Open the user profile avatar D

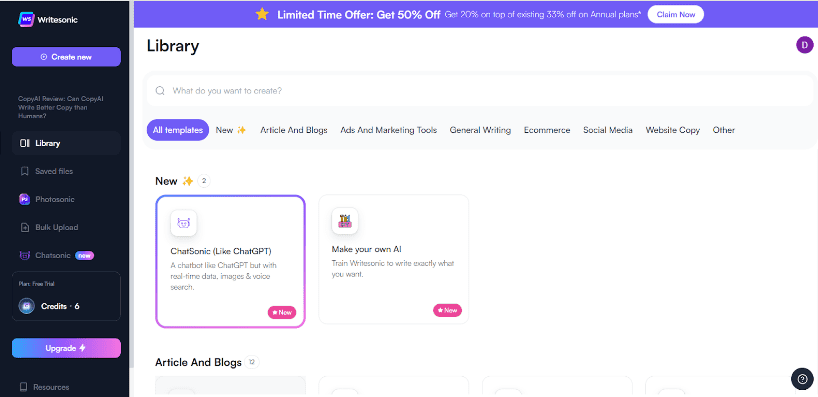coord(804,45)
